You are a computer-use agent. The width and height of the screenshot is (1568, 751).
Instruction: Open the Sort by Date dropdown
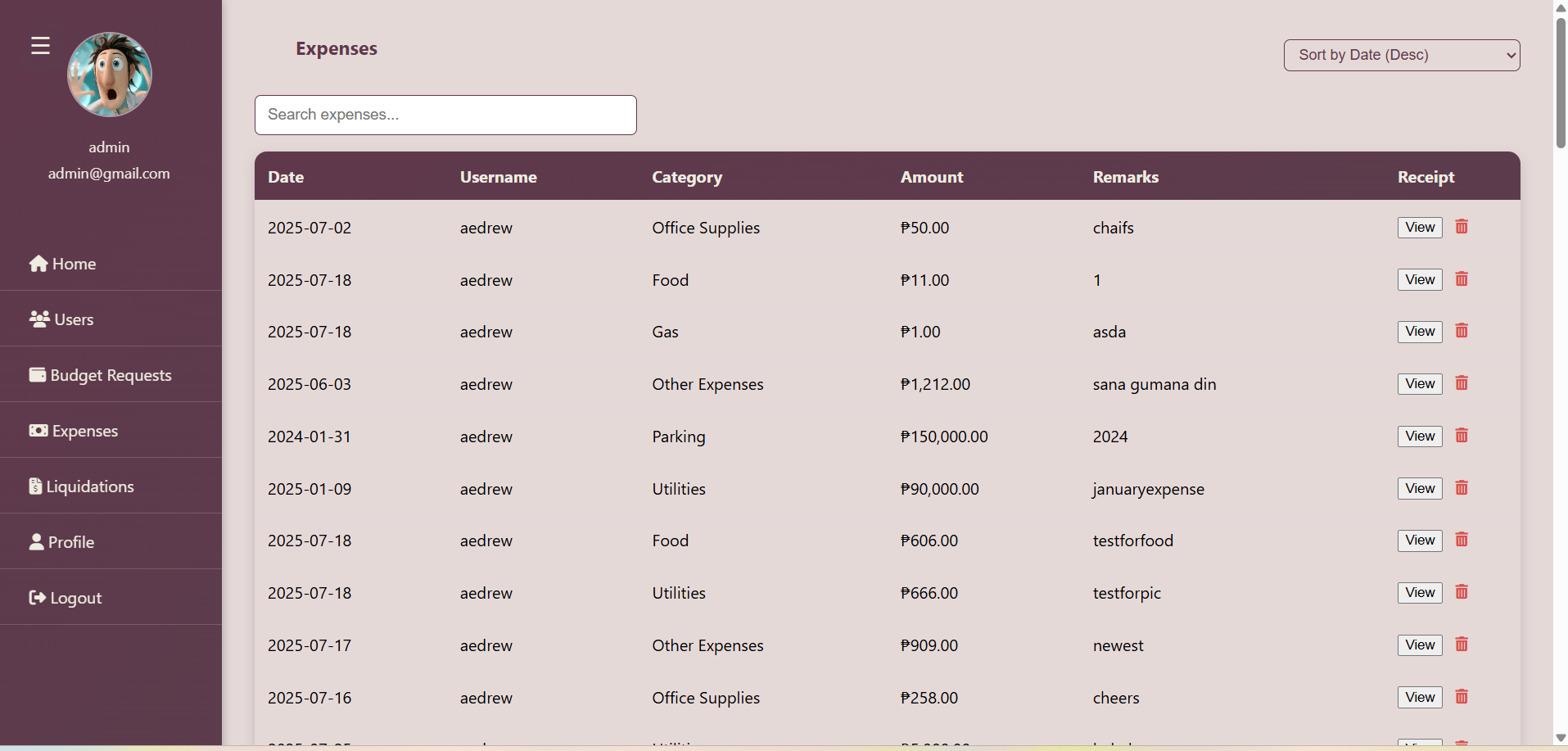(x=1402, y=55)
